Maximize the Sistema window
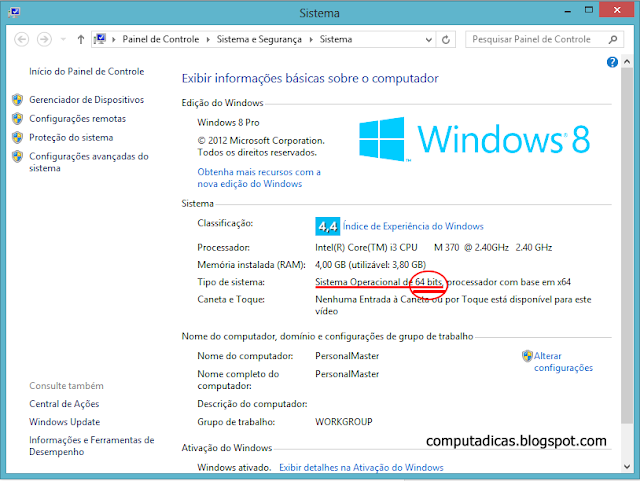Image resolution: width=640 pixels, height=481 pixels. 588,10
